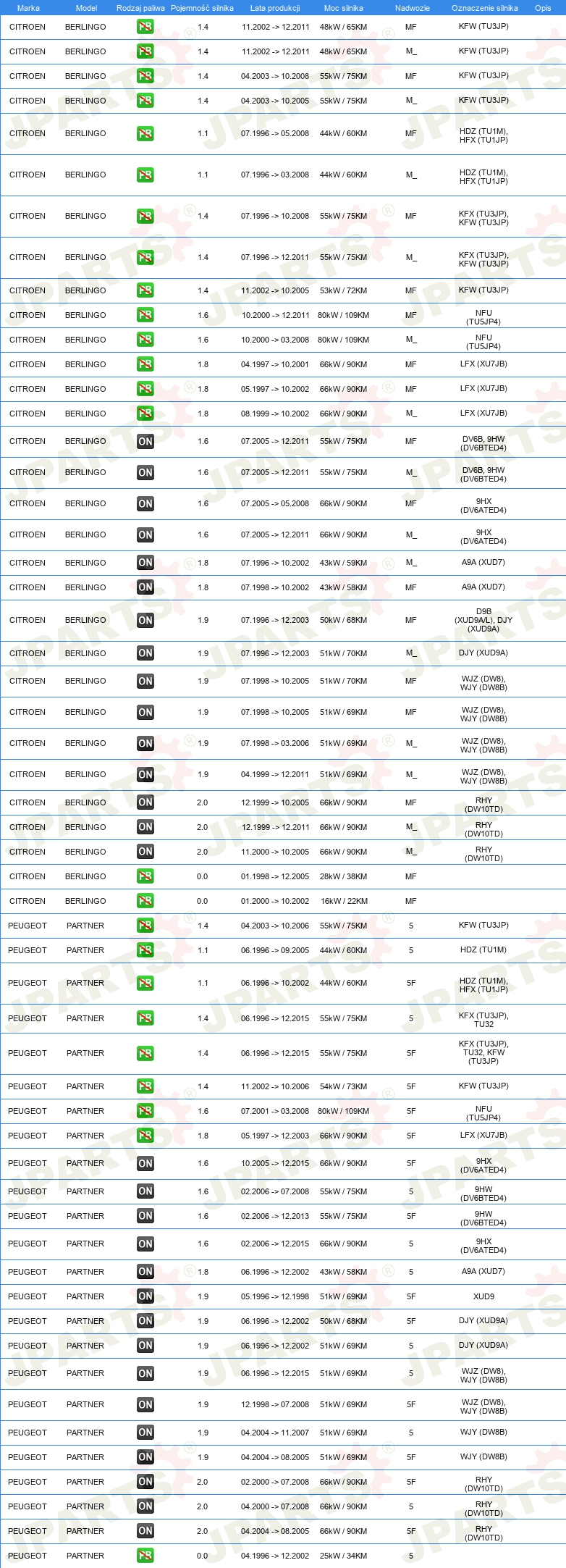Image resolution: width=566 pixels, height=1568 pixels.
Task: Click the Rodzaj paliwa column header
Action: coord(140,8)
